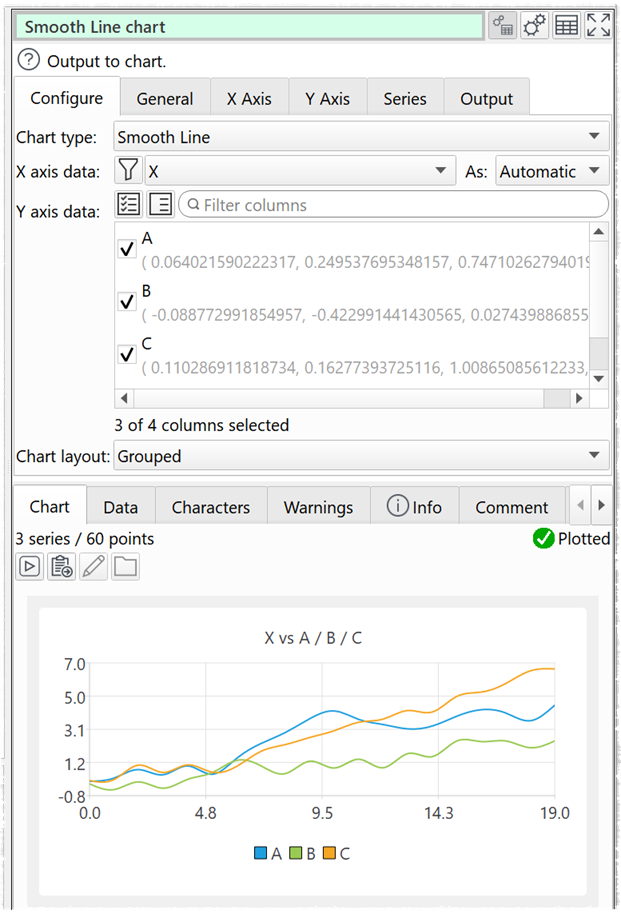Click the open folder icon under Chart tab

126,567
